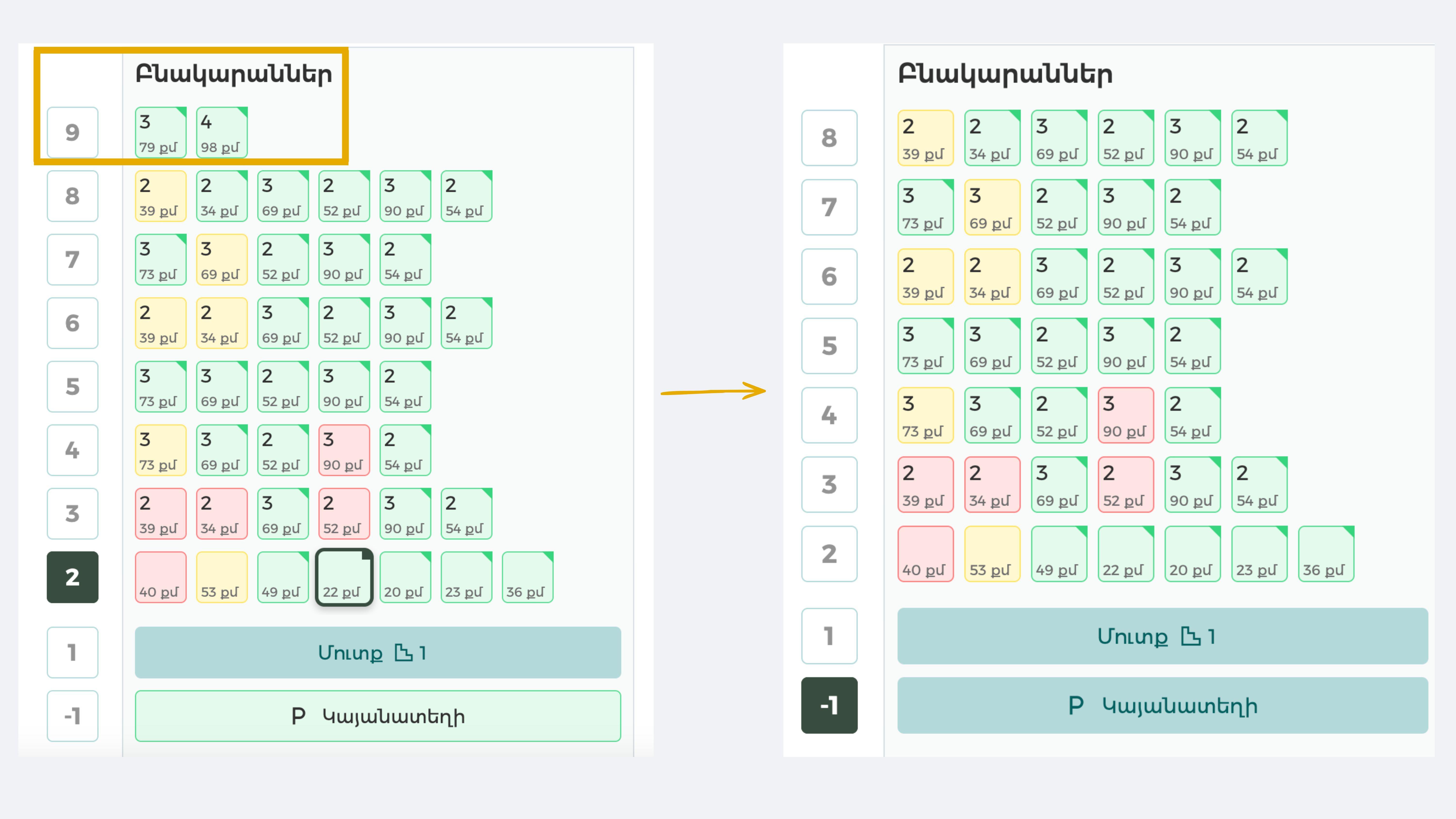Click Մուտք entrance bar in left panel
The image size is (1456, 819).
[x=378, y=652]
